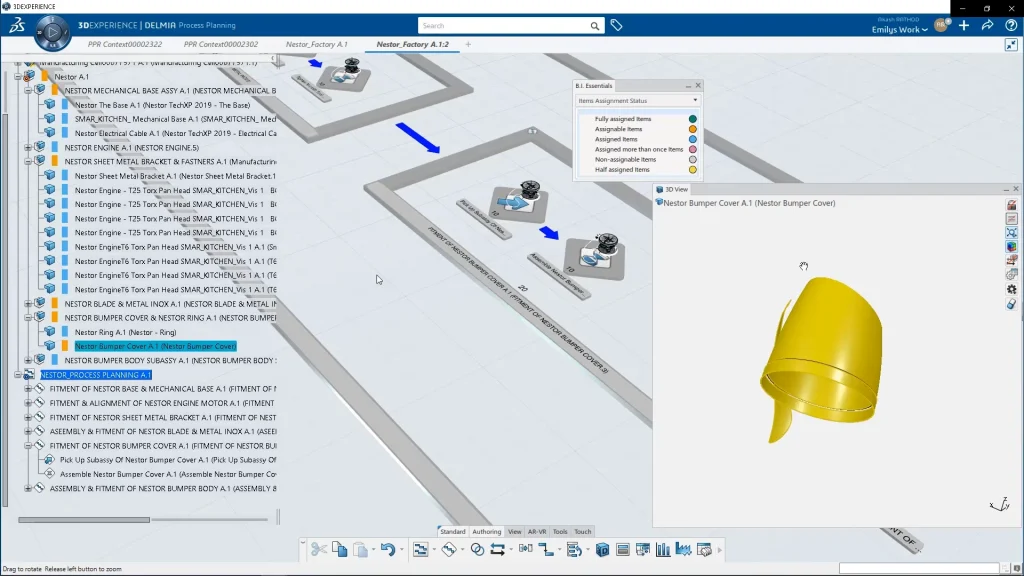Screen dimensions: 1024x576
Task: Close the B.I. Essentials panel
Action: [698, 86]
